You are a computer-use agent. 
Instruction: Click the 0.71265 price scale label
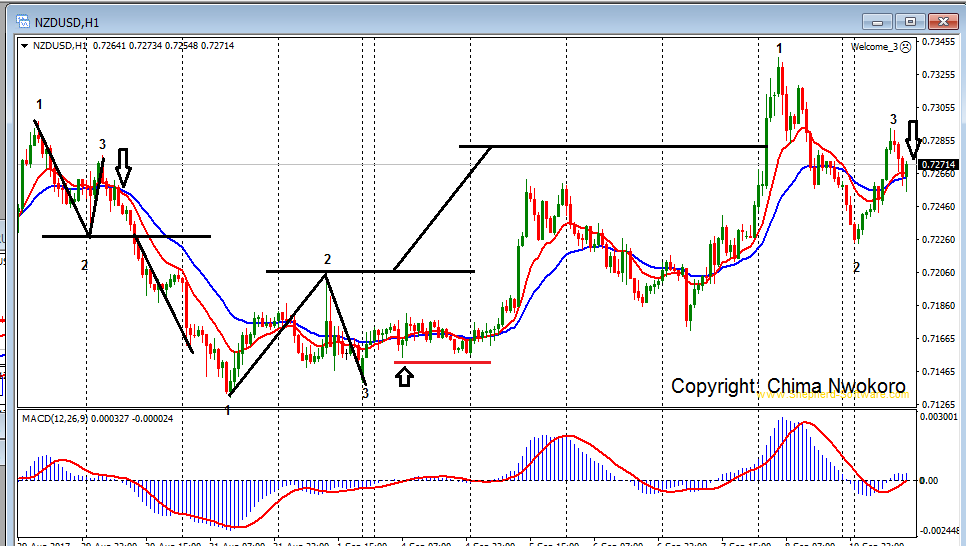tap(938, 405)
